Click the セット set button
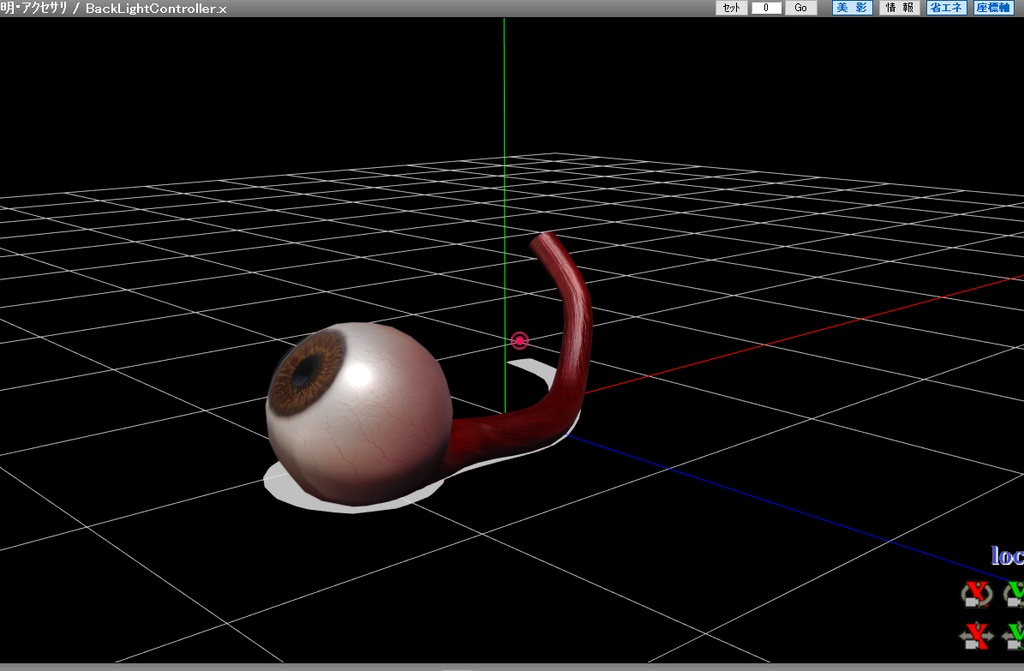 [730, 7]
